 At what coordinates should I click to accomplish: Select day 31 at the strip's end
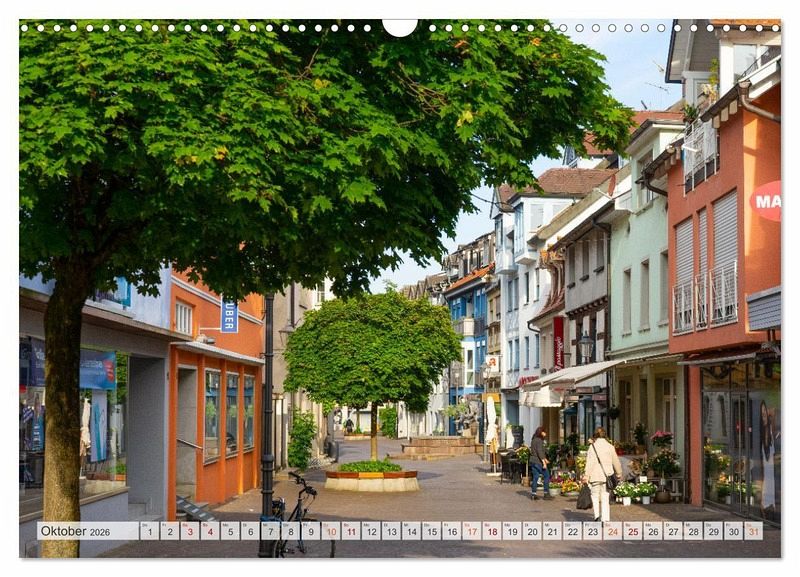[x=753, y=531]
